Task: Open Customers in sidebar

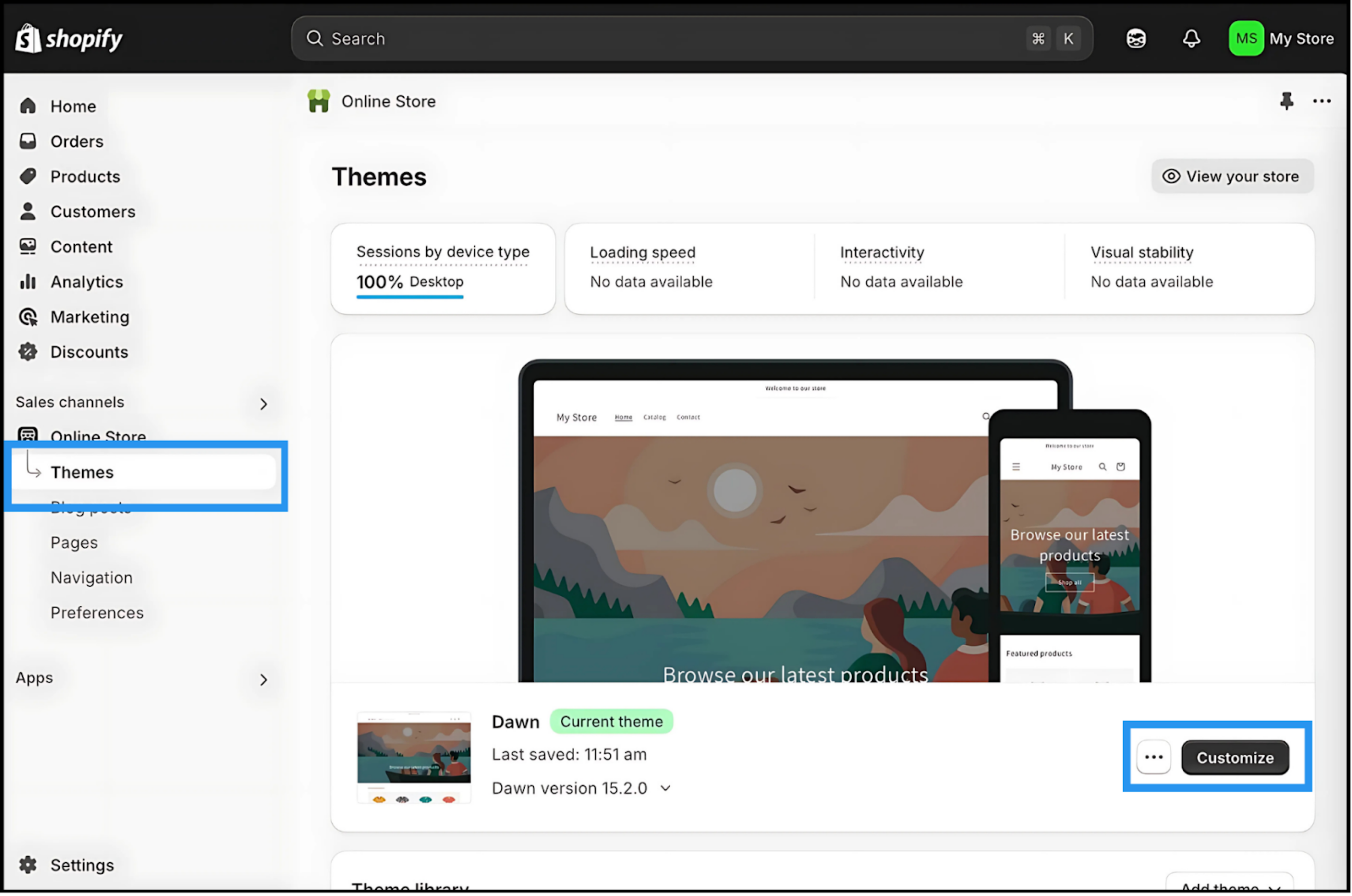Action: 93,211
